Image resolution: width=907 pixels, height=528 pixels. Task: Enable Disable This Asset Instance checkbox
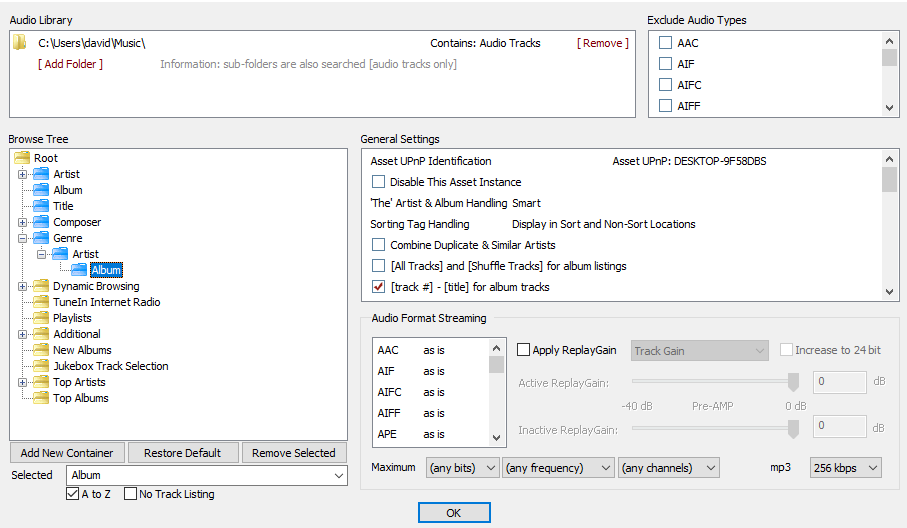point(378,182)
